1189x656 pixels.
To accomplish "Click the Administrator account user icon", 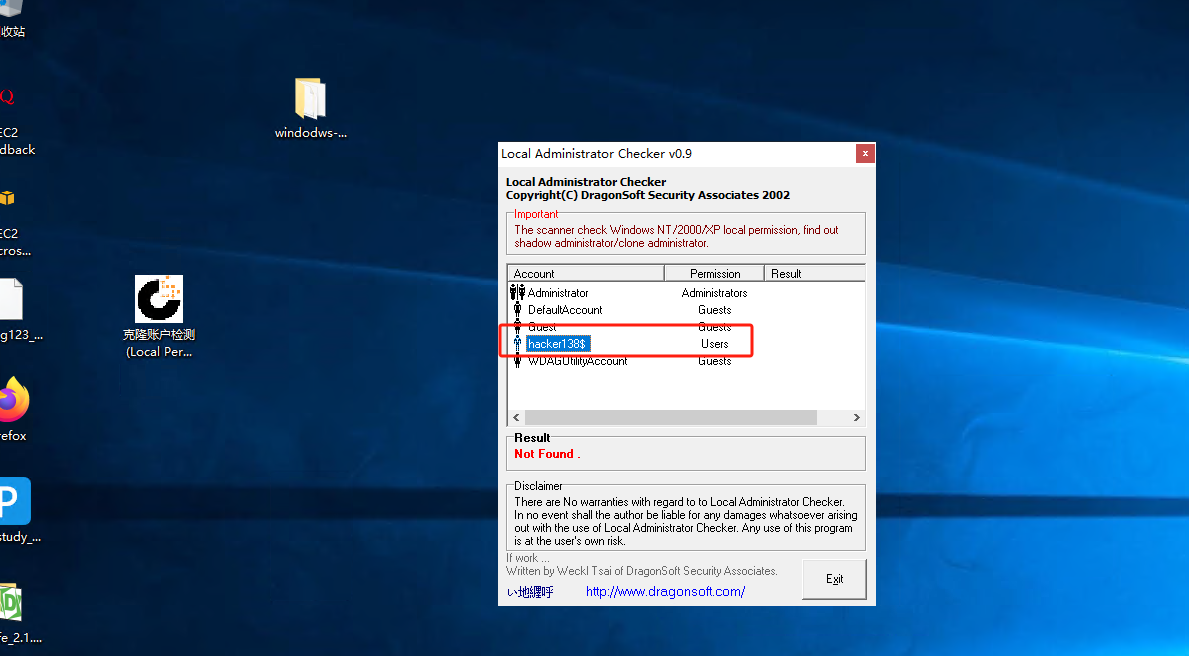I will pyautogui.click(x=517, y=292).
